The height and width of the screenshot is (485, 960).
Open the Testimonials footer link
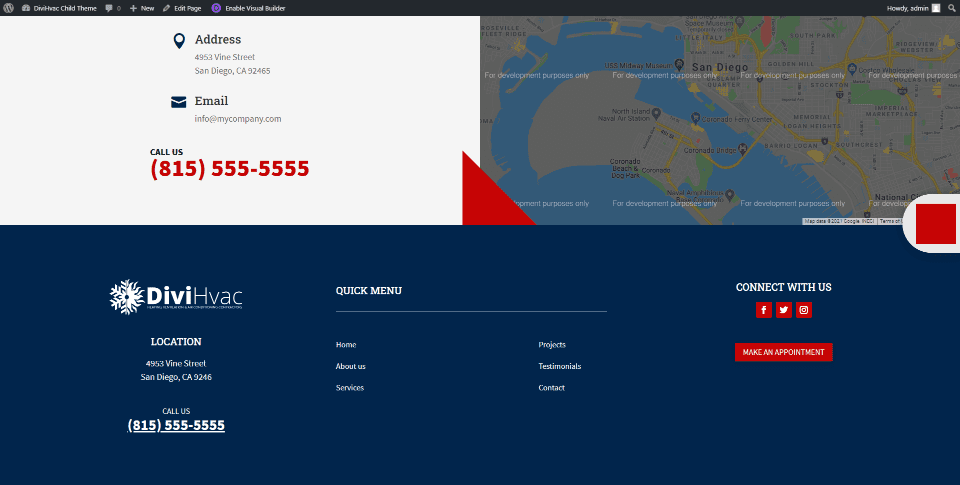click(560, 366)
